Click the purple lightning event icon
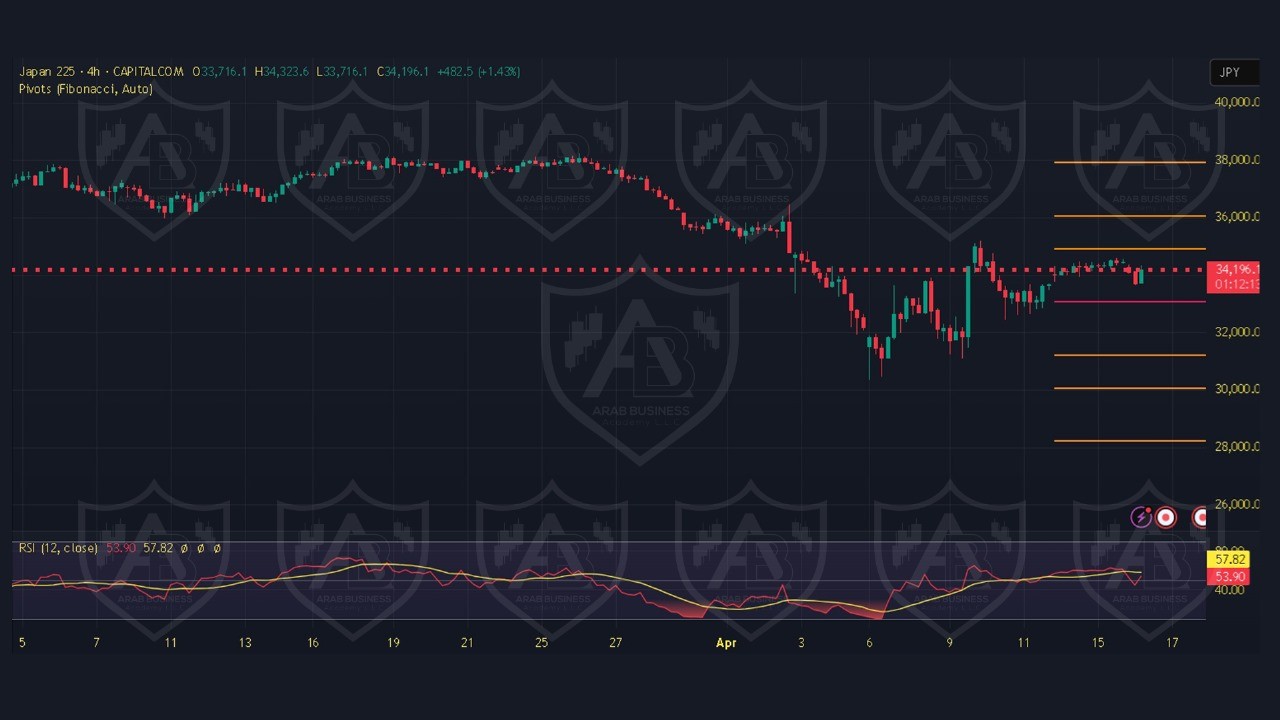 click(x=1140, y=517)
